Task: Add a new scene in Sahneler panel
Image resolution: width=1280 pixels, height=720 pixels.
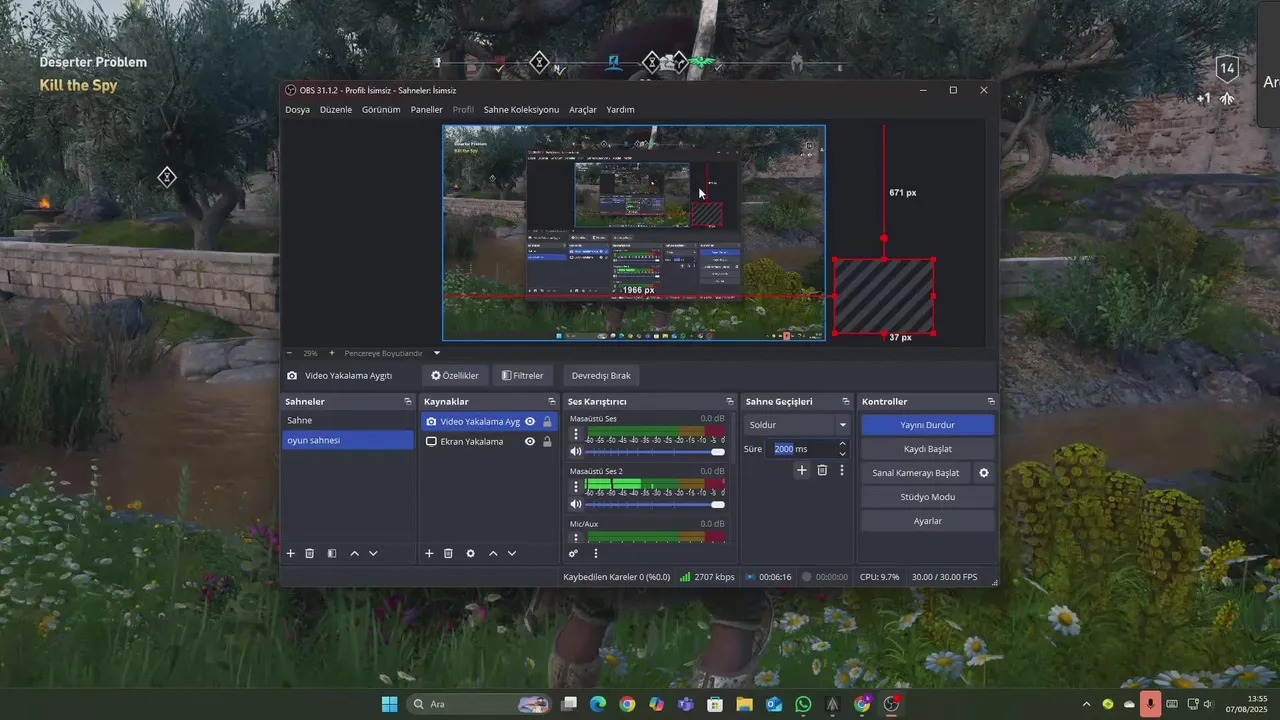Action: point(291,553)
